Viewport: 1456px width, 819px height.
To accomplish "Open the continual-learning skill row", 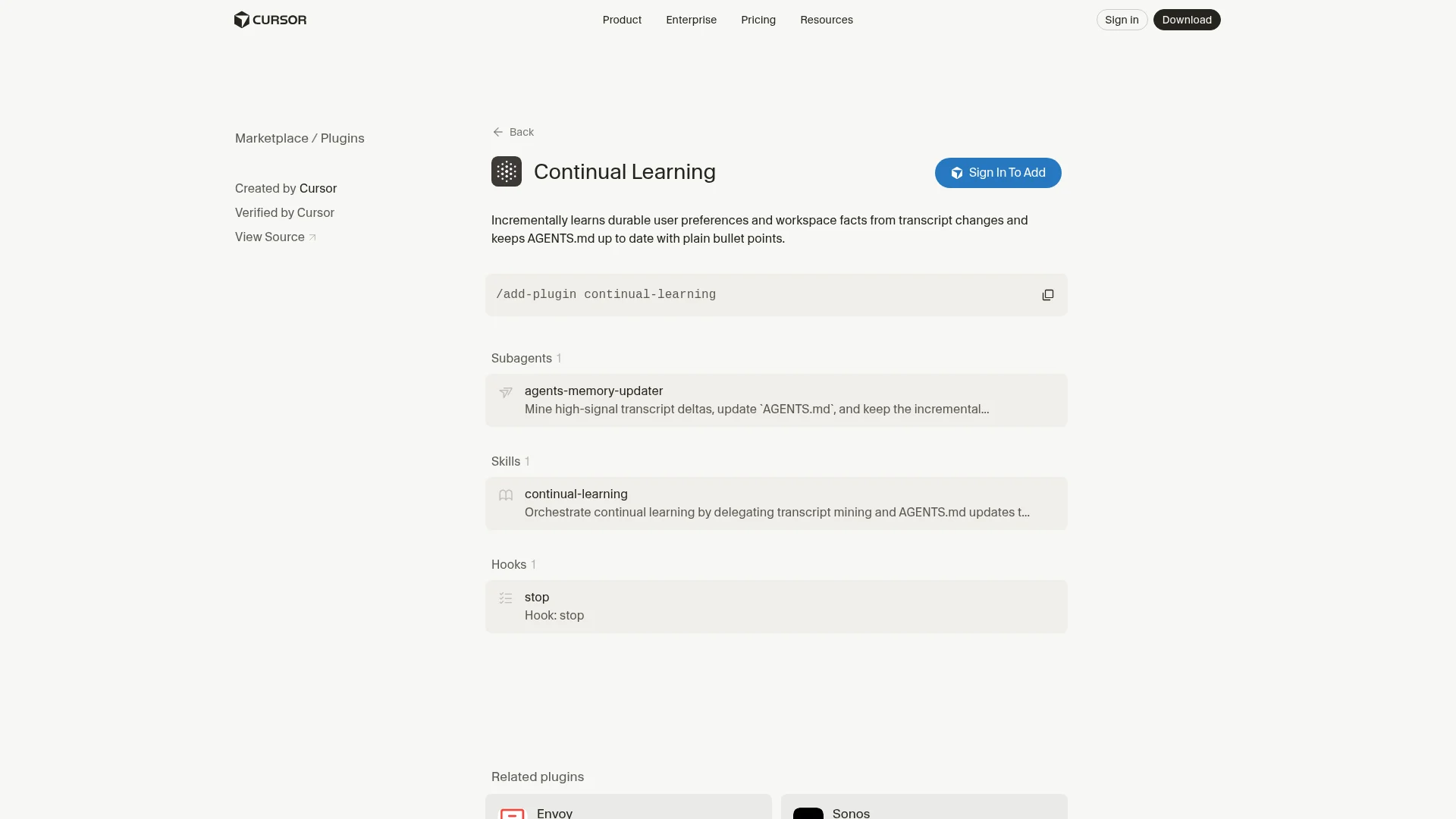I will [776, 504].
